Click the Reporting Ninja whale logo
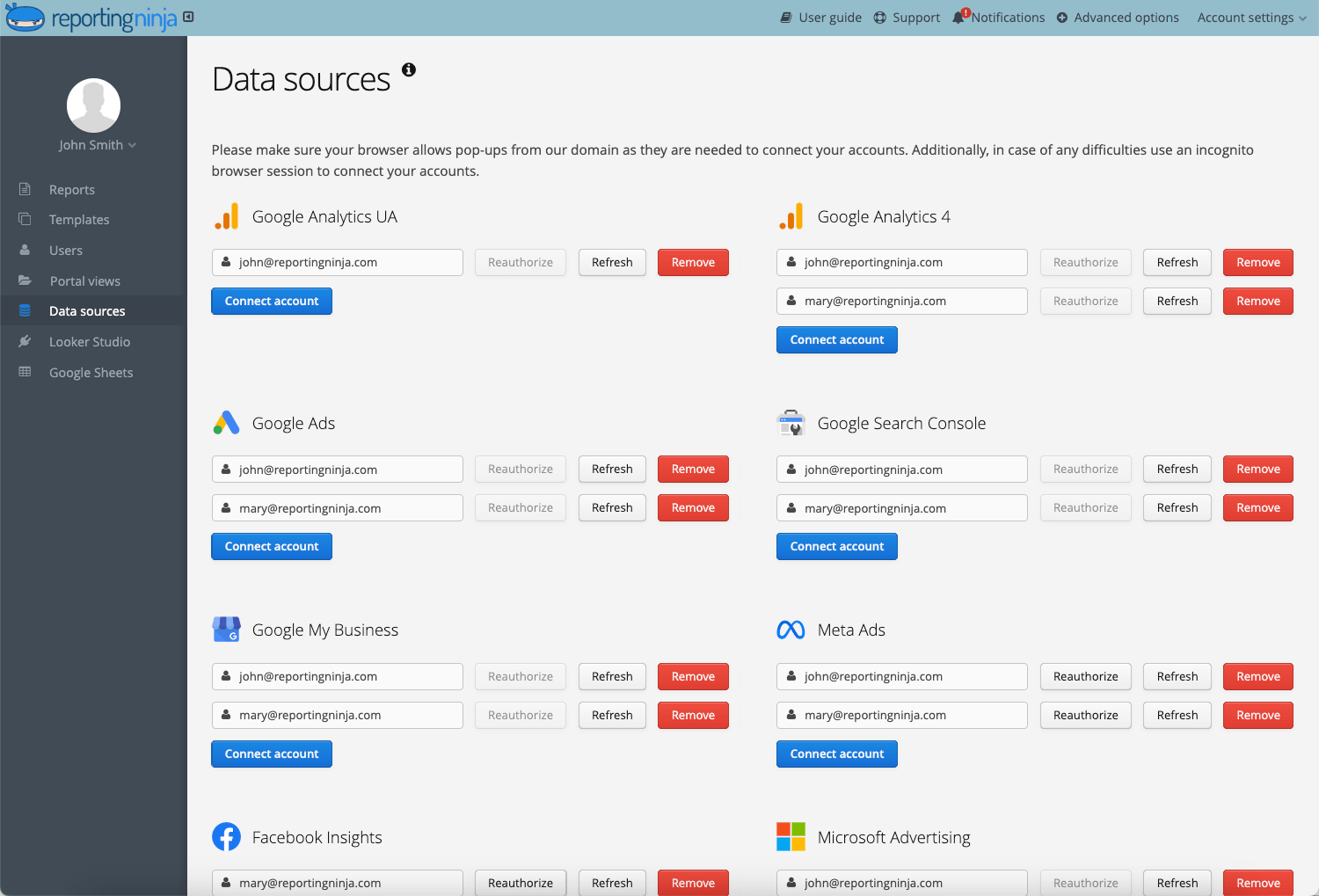 pyautogui.click(x=25, y=17)
